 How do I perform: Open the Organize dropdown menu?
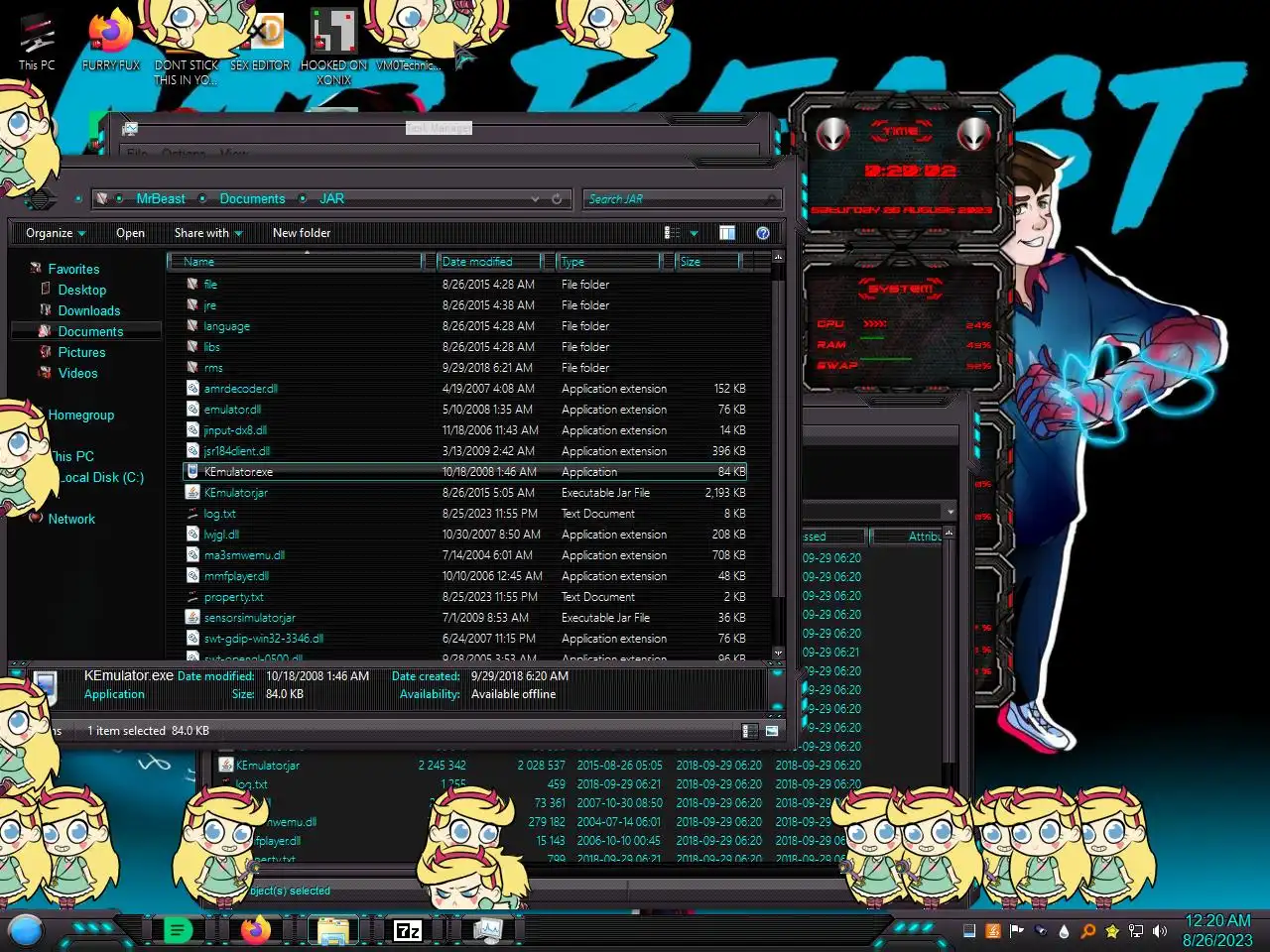(x=56, y=233)
